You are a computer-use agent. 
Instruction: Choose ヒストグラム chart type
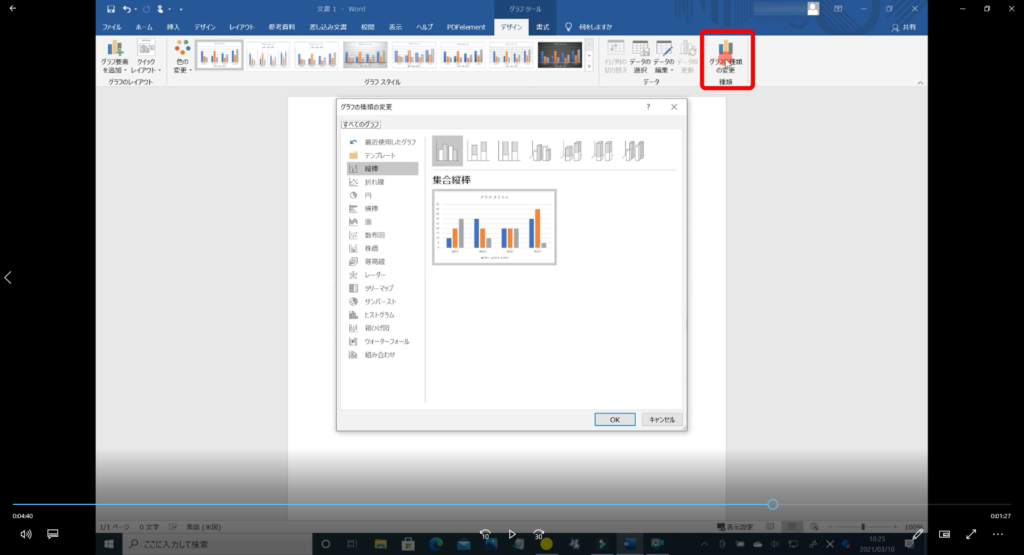380,314
